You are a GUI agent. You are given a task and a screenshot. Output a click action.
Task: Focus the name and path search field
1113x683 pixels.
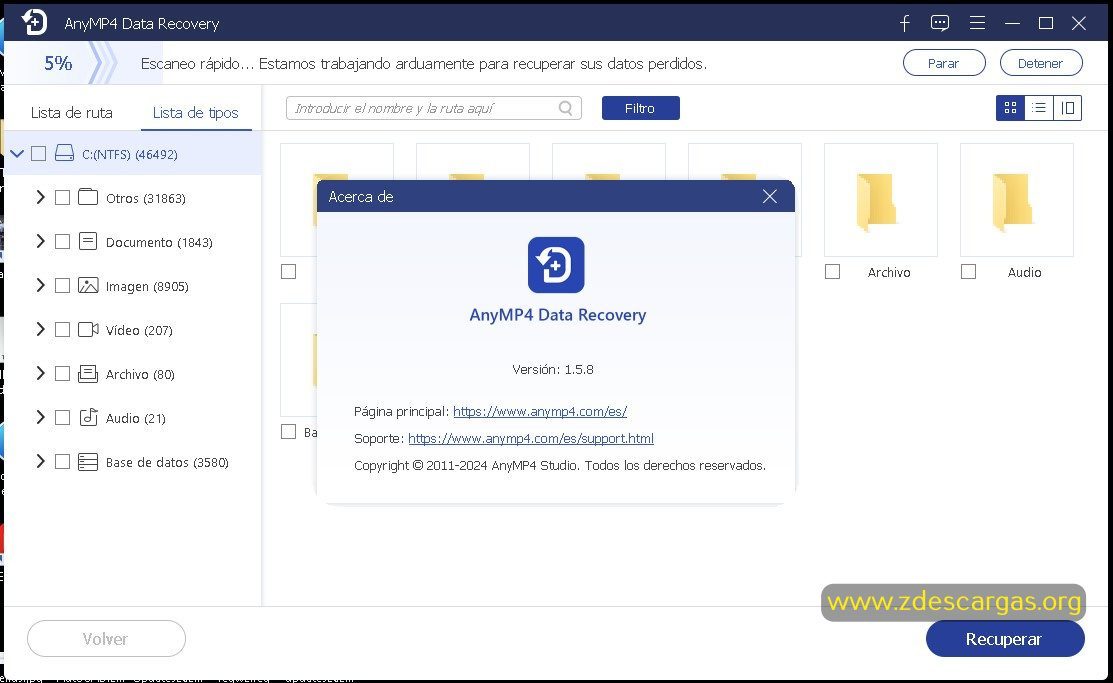[x=434, y=108]
